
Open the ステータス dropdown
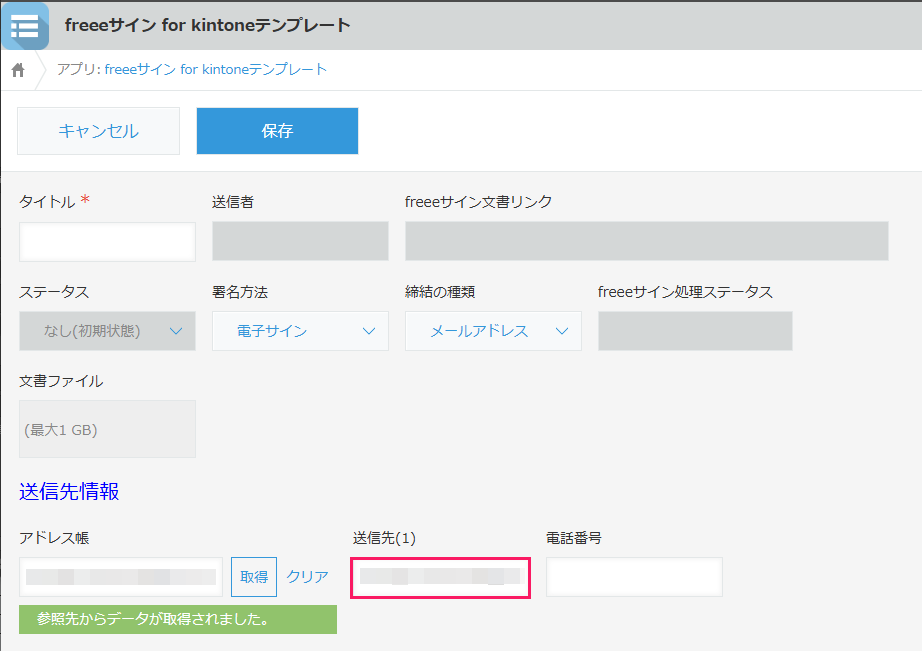tap(107, 331)
